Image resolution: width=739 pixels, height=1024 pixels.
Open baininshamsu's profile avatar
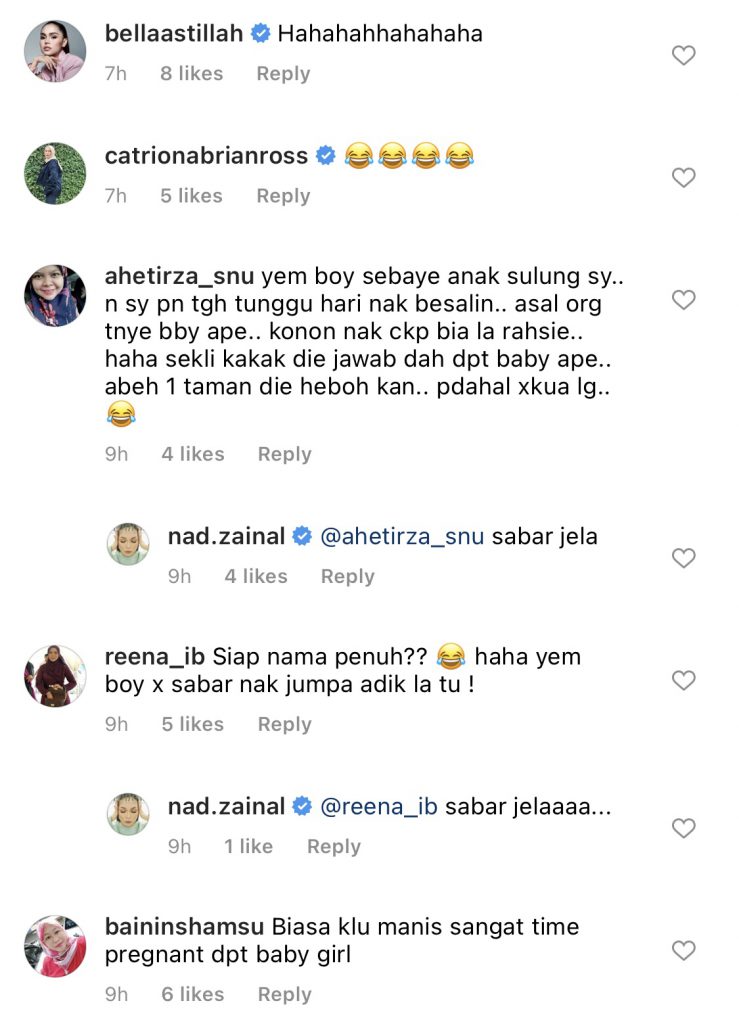(55, 946)
